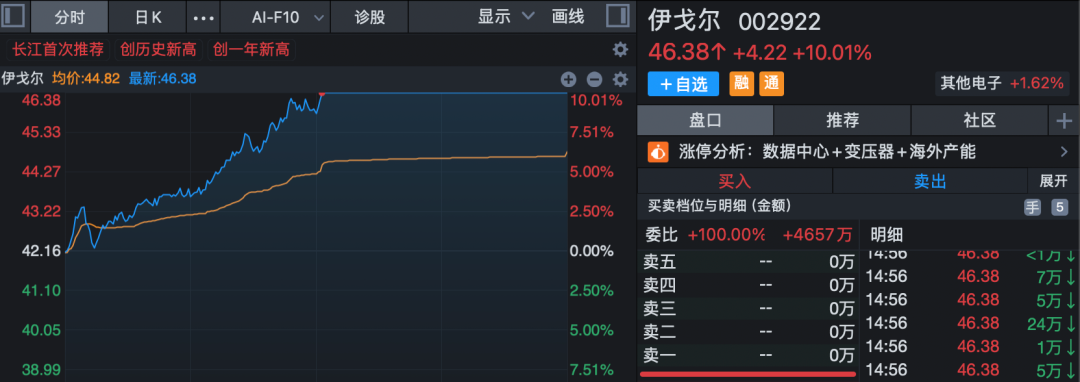Open chart settings gear beside news tags

[x=621, y=50]
